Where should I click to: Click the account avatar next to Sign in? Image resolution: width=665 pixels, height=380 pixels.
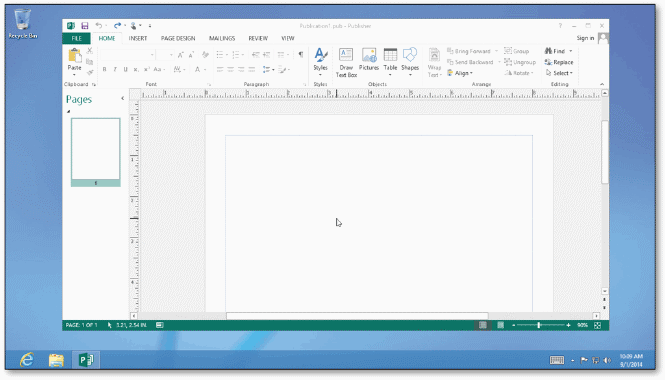click(x=603, y=38)
